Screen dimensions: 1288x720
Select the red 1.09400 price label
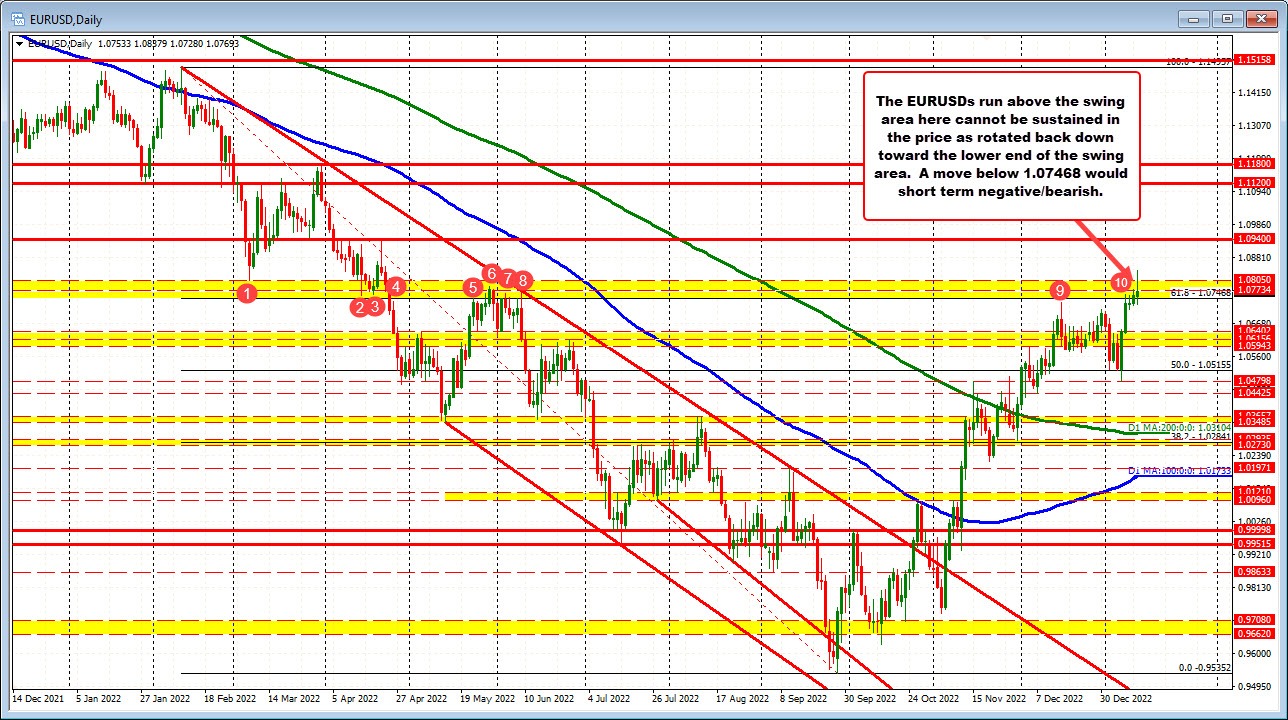tap(1254, 239)
